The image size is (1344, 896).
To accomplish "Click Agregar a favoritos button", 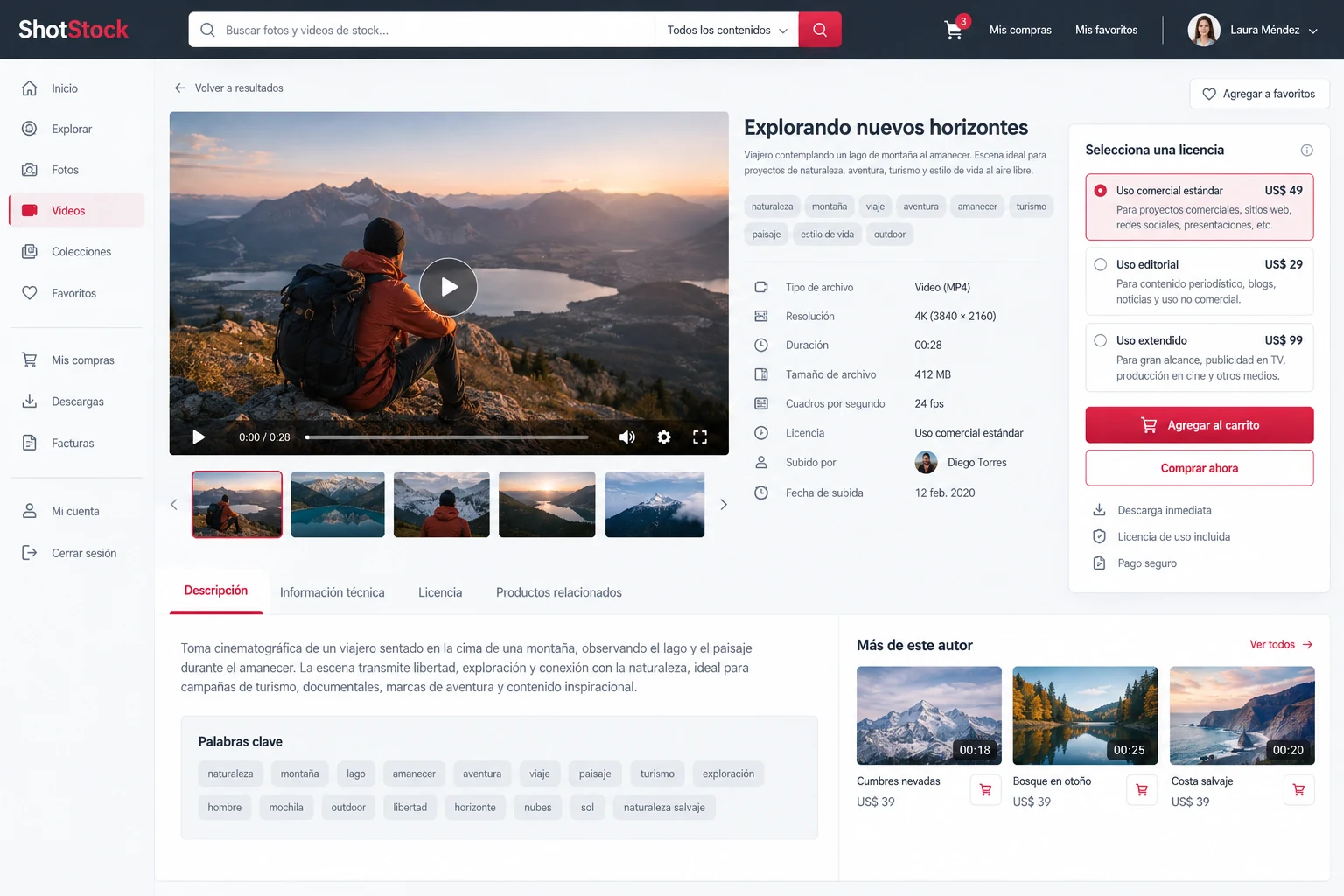I will click(x=1259, y=94).
